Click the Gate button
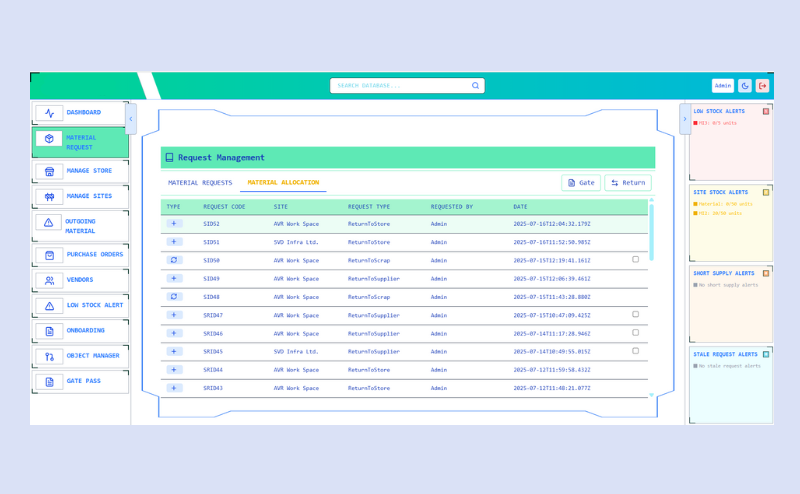Screen dimensions: 800x494 tap(581, 183)
